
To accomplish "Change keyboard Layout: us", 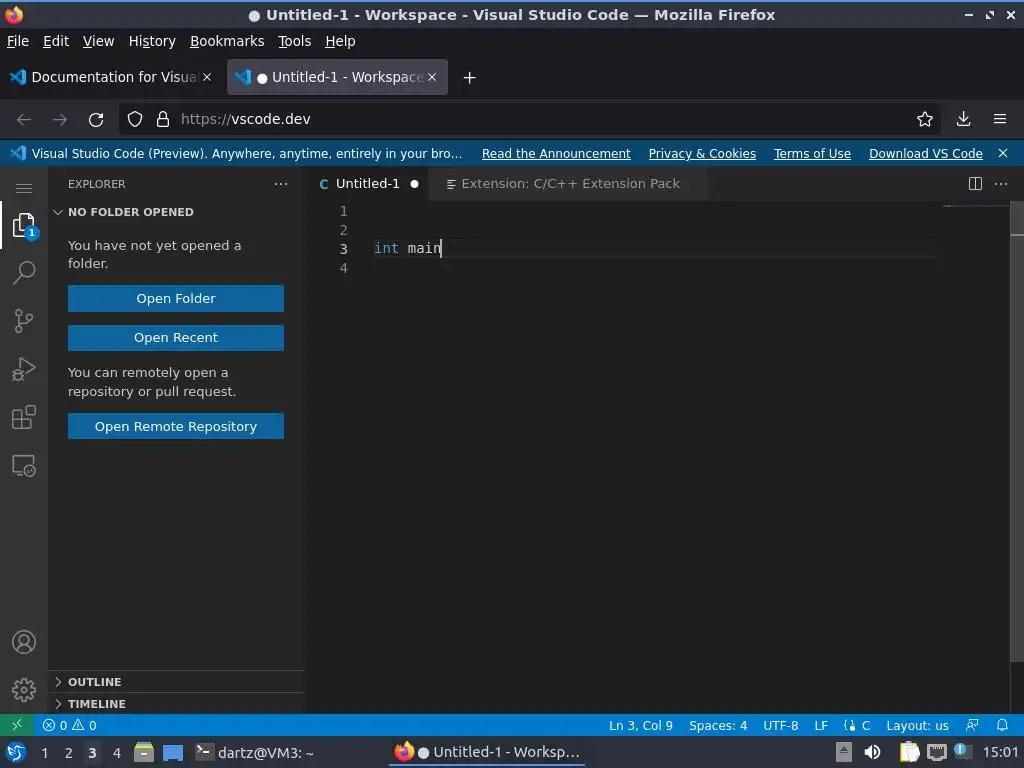I will pyautogui.click(x=917, y=725).
